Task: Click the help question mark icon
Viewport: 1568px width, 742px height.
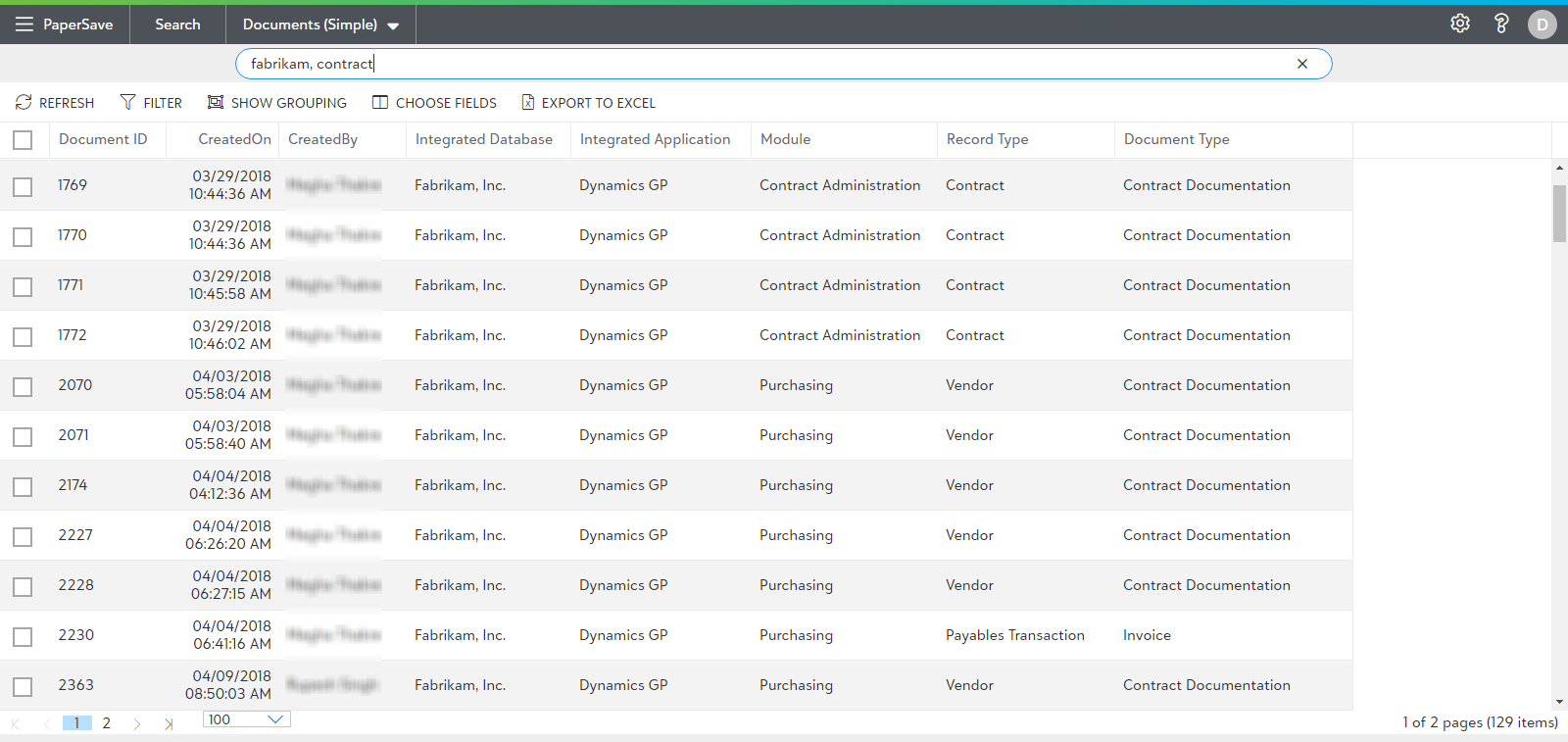Action: pyautogui.click(x=1500, y=24)
